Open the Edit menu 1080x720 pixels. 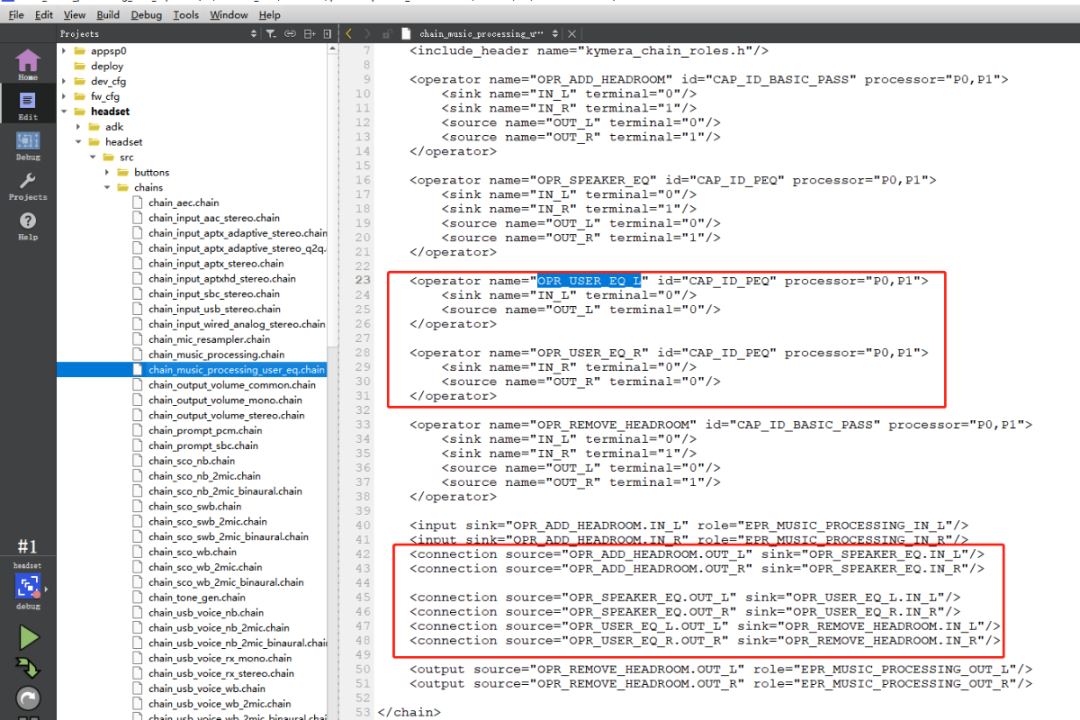pyautogui.click(x=43, y=14)
